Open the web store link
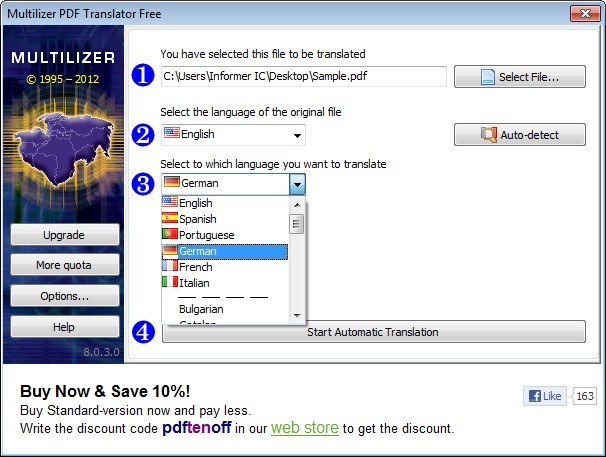 tap(305, 428)
